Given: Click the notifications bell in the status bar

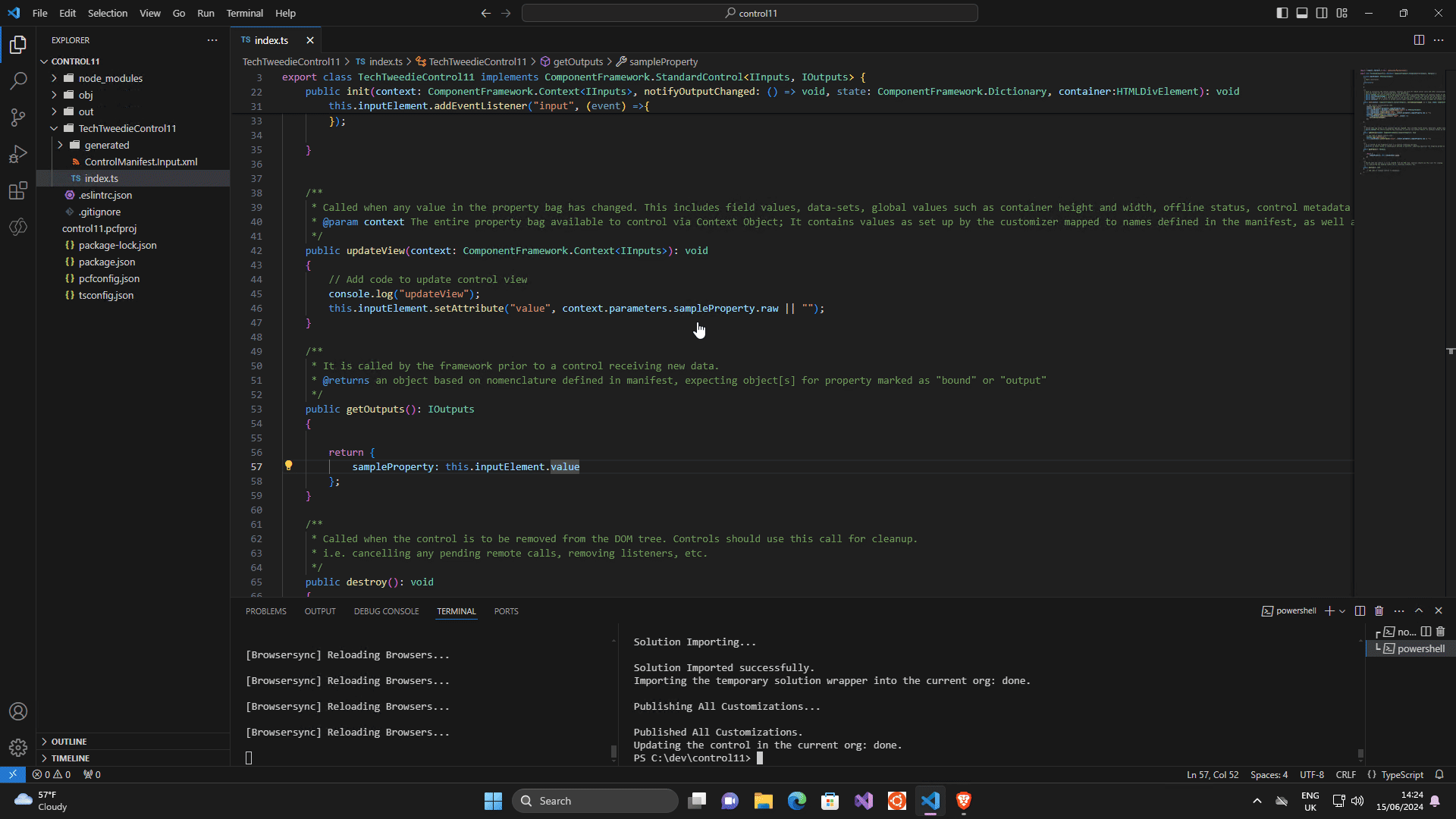Looking at the screenshot, I should [1439, 774].
